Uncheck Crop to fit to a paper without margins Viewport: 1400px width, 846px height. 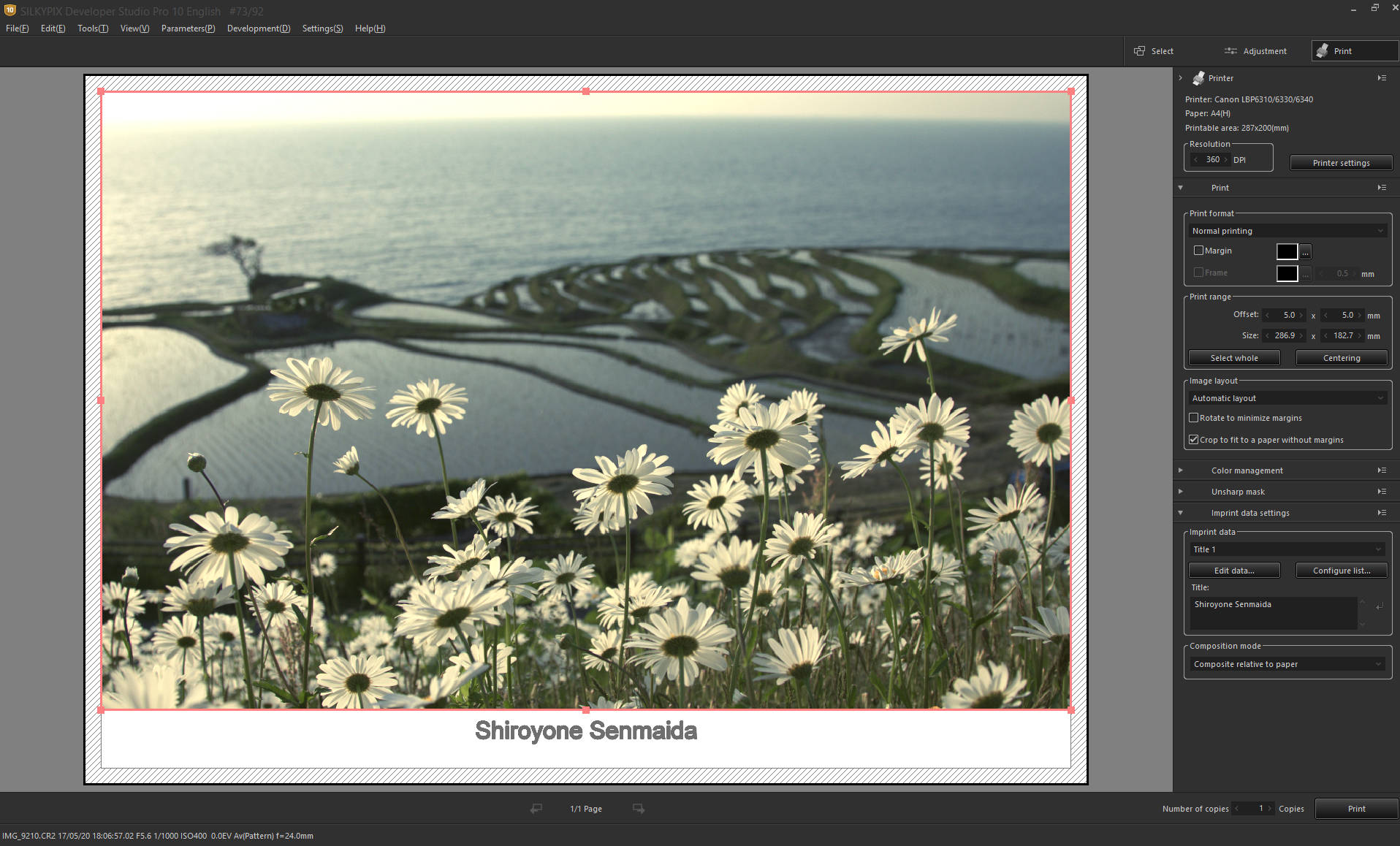pos(1193,440)
